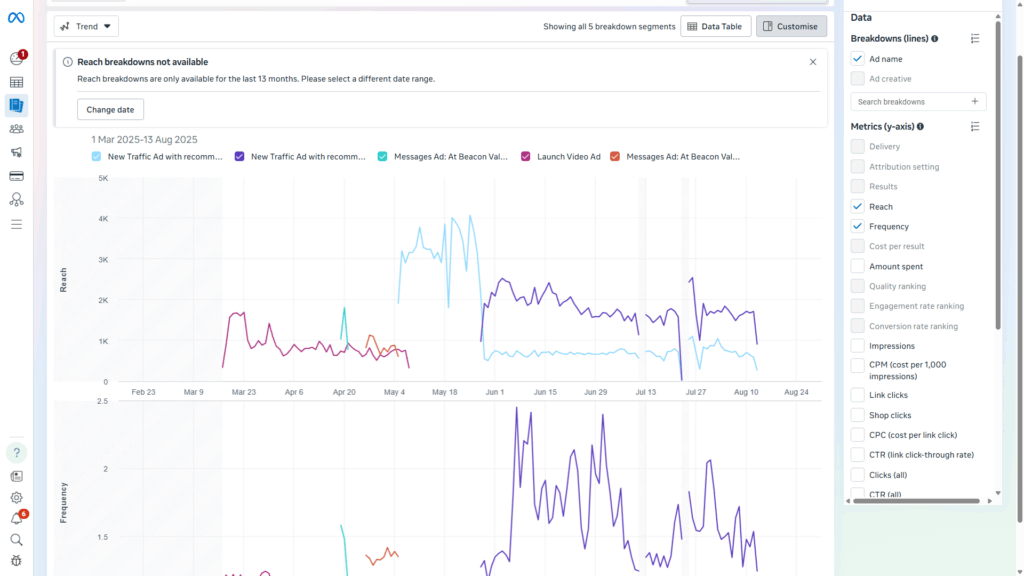The image size is (1024, 576).
Task: Check the Results metric
Action: click(x=857, y=186)
